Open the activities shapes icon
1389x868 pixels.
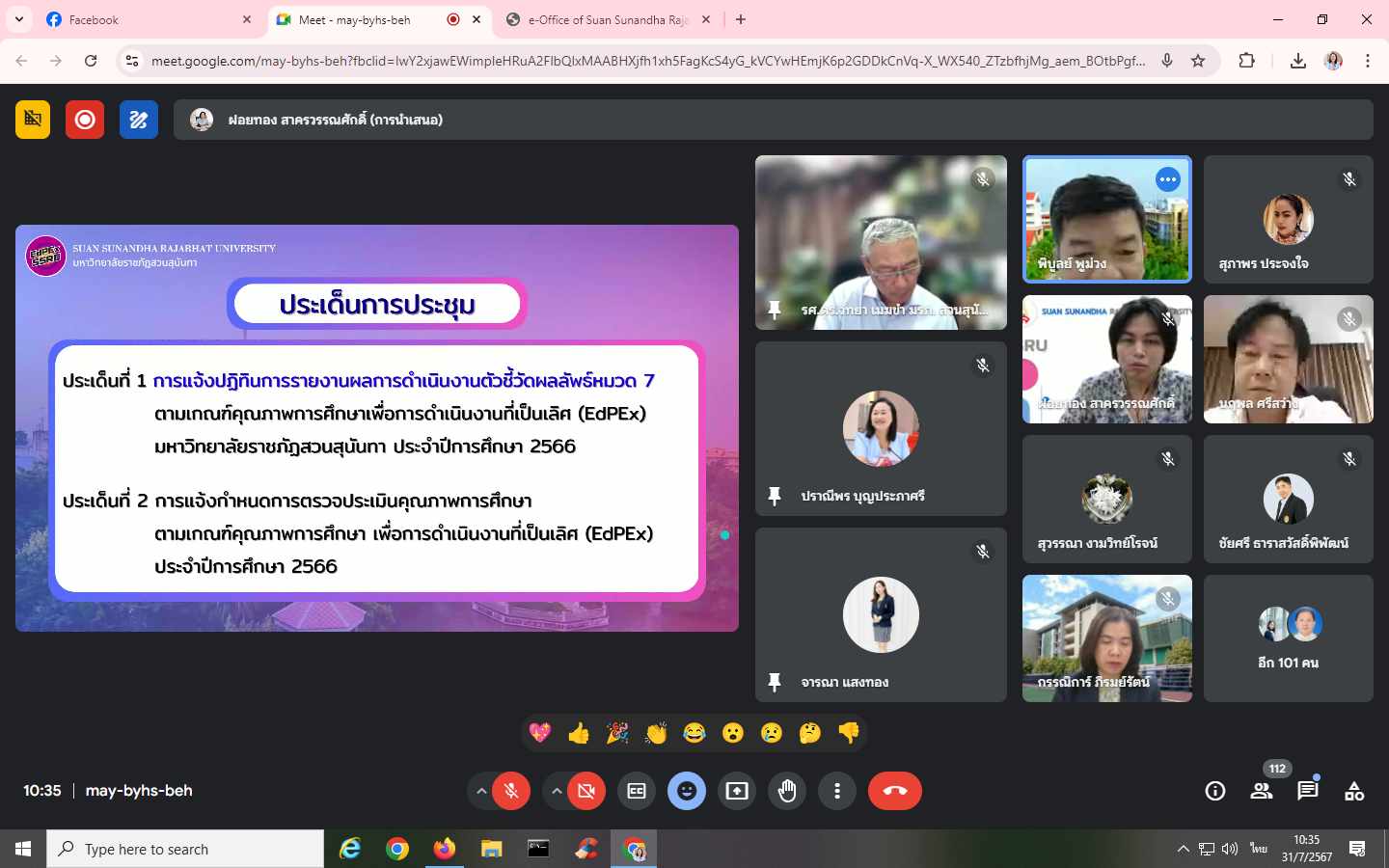(x=1354, y=791)
